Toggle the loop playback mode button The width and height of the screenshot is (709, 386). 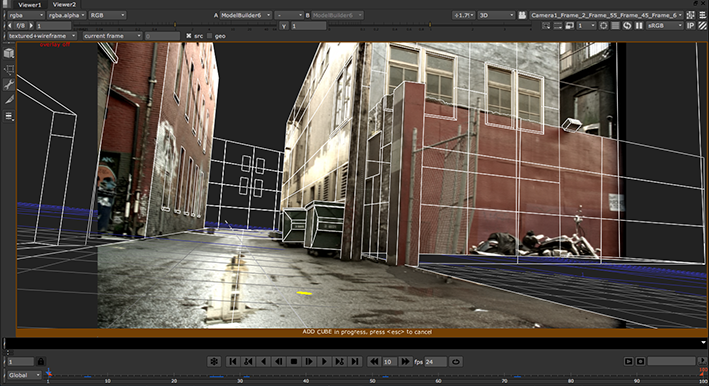click(456, 362)
